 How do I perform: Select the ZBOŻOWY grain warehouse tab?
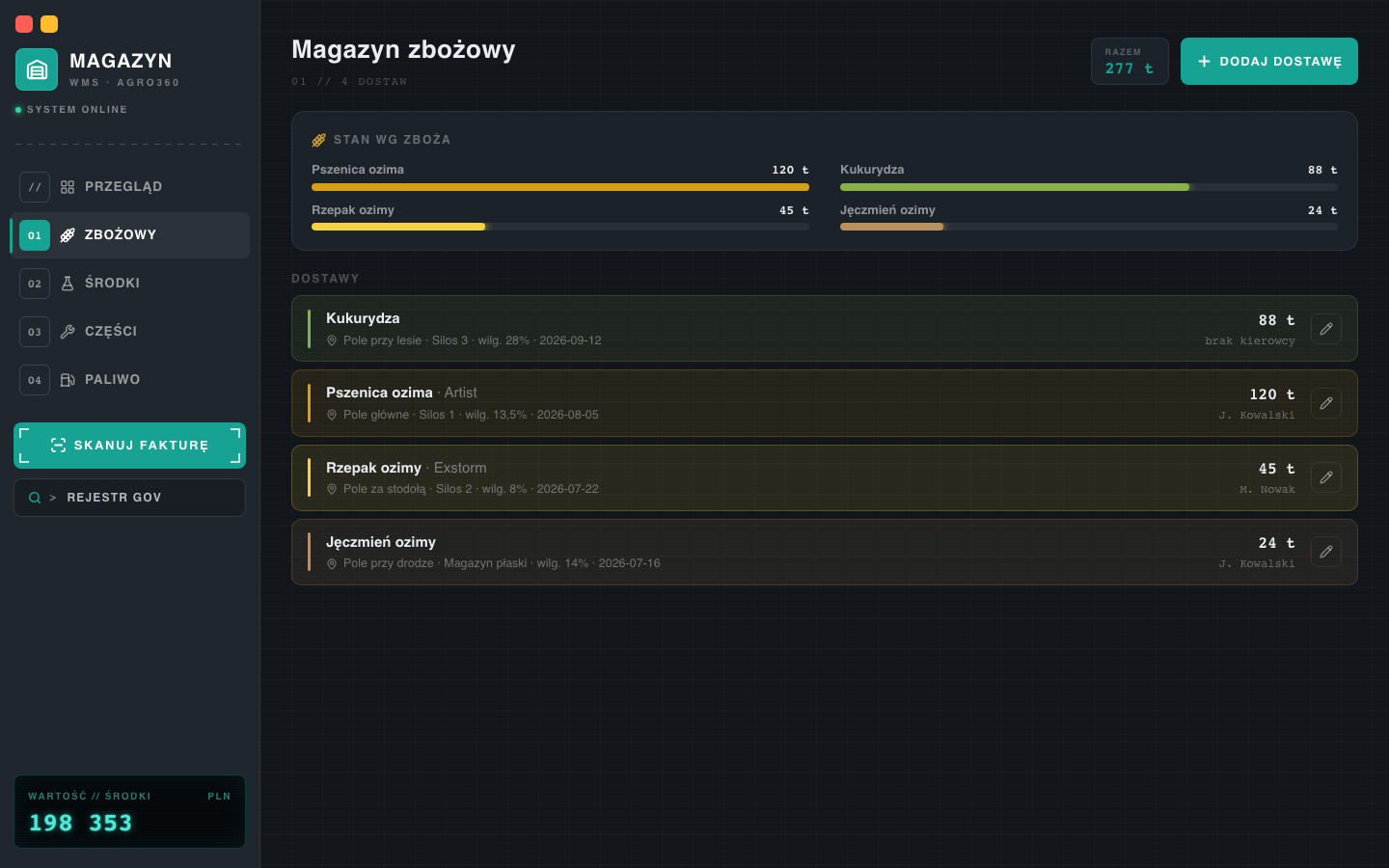[x=129, y=235]
